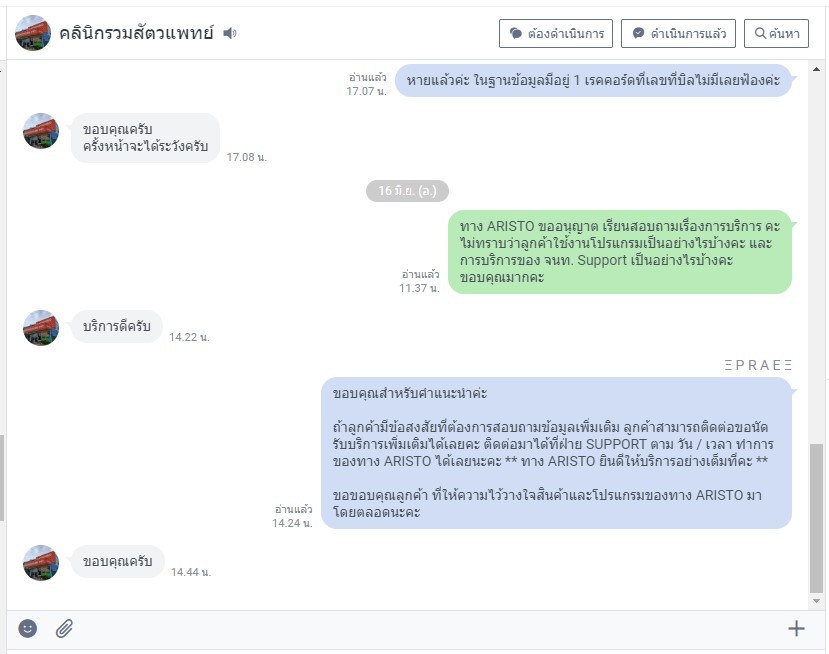Select the long blue thank-you reply bubble
This screenshot has height=654, width=829.
coord(556,453)
